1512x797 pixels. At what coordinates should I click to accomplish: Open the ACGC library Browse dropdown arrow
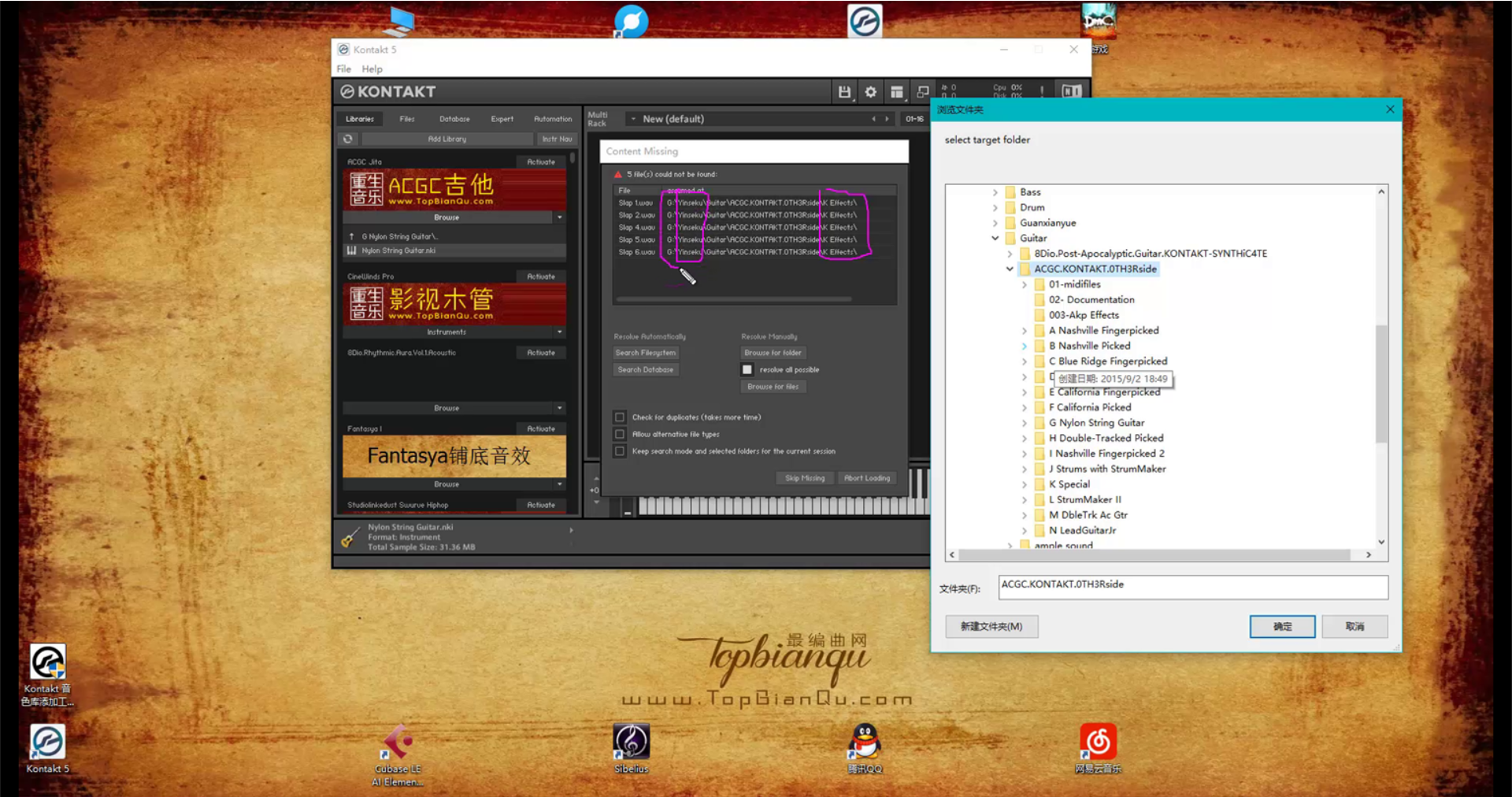click(x=560, y=217)
